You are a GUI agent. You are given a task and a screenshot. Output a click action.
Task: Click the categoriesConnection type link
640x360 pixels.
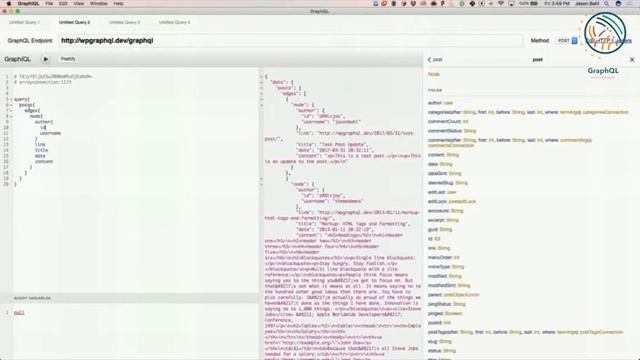pyautogui.click(x=605, y=112)
